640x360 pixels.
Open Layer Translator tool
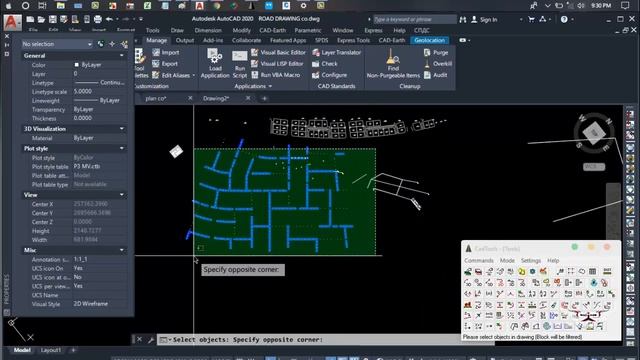pos(337,52)
